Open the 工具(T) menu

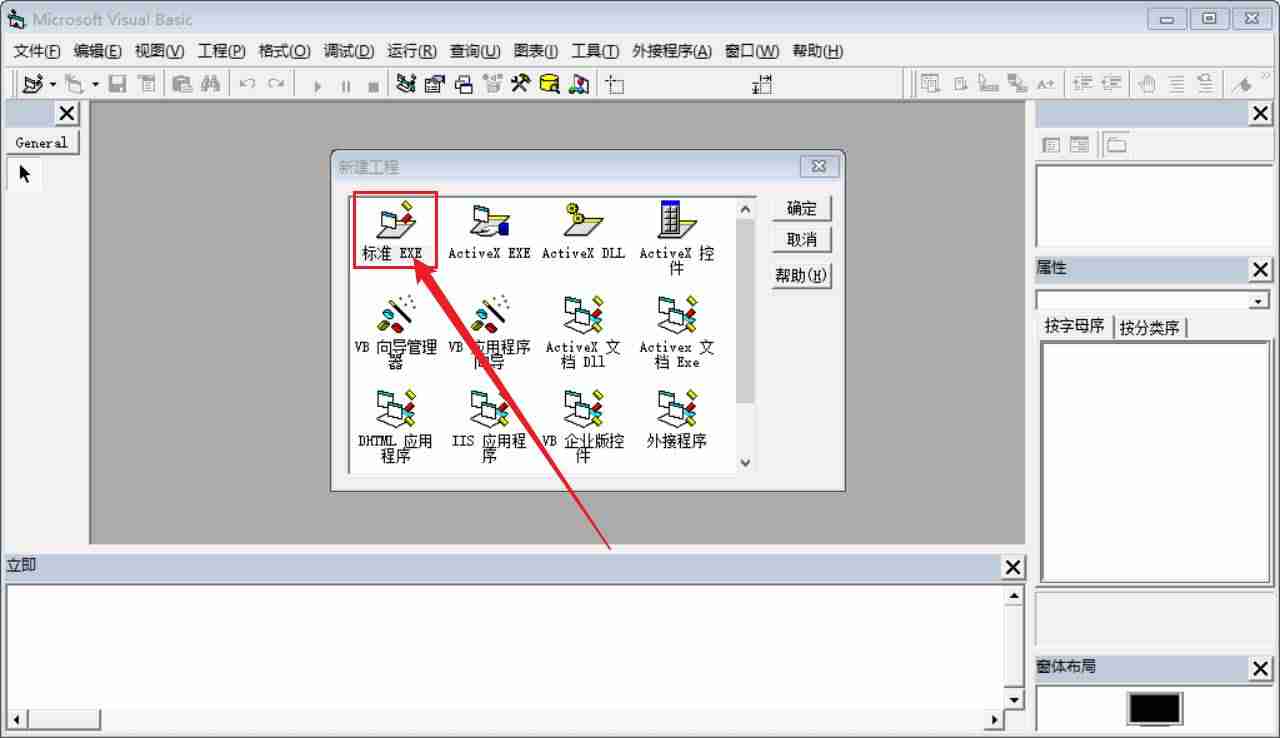point(595,51)
